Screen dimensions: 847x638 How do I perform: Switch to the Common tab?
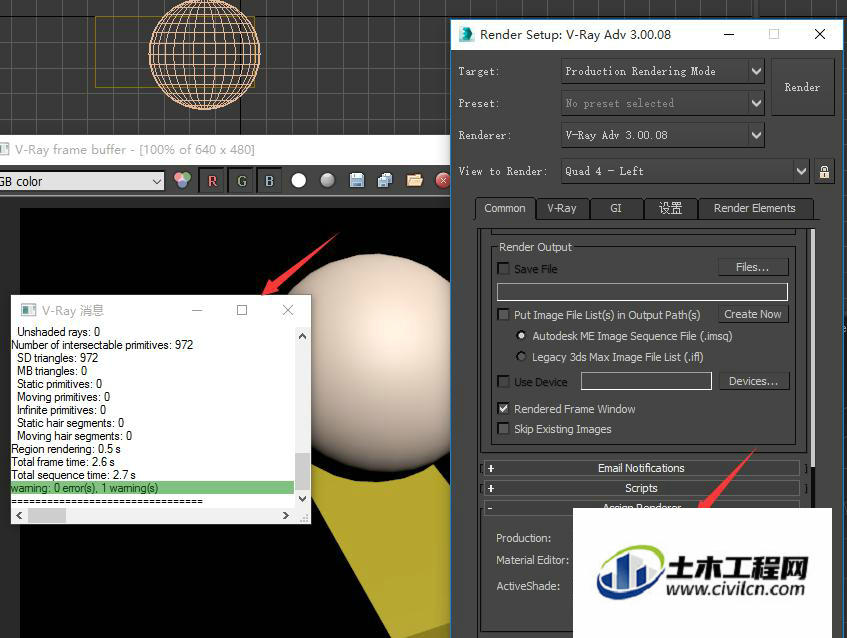coord(505,209)
